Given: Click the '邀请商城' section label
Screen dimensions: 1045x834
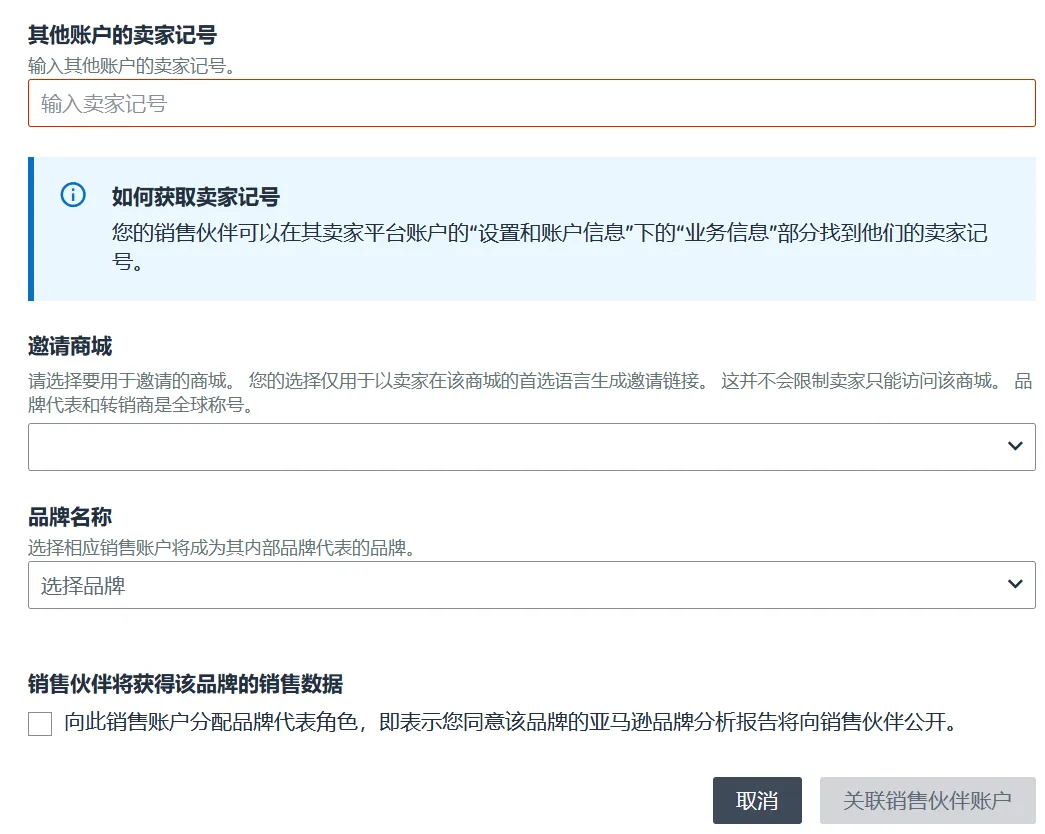Looking at the screenshot, I should [x=70, y=347].
